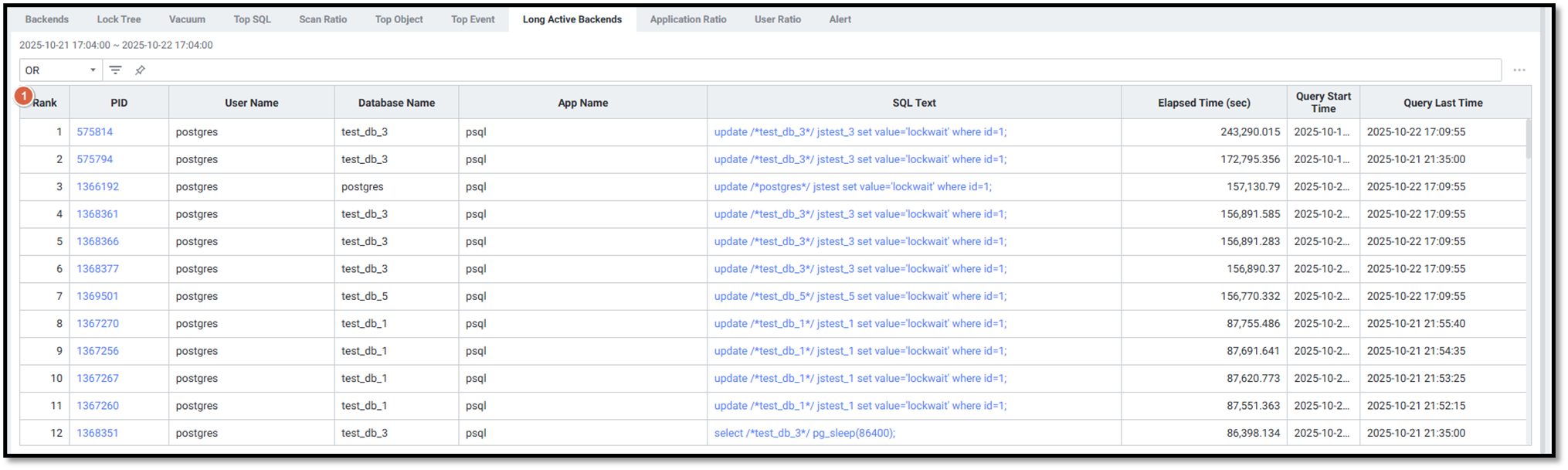Viewport: 1568px width, 470px height.
Task: Open the jstest_5 update SQL text
Action: point(860,297)
